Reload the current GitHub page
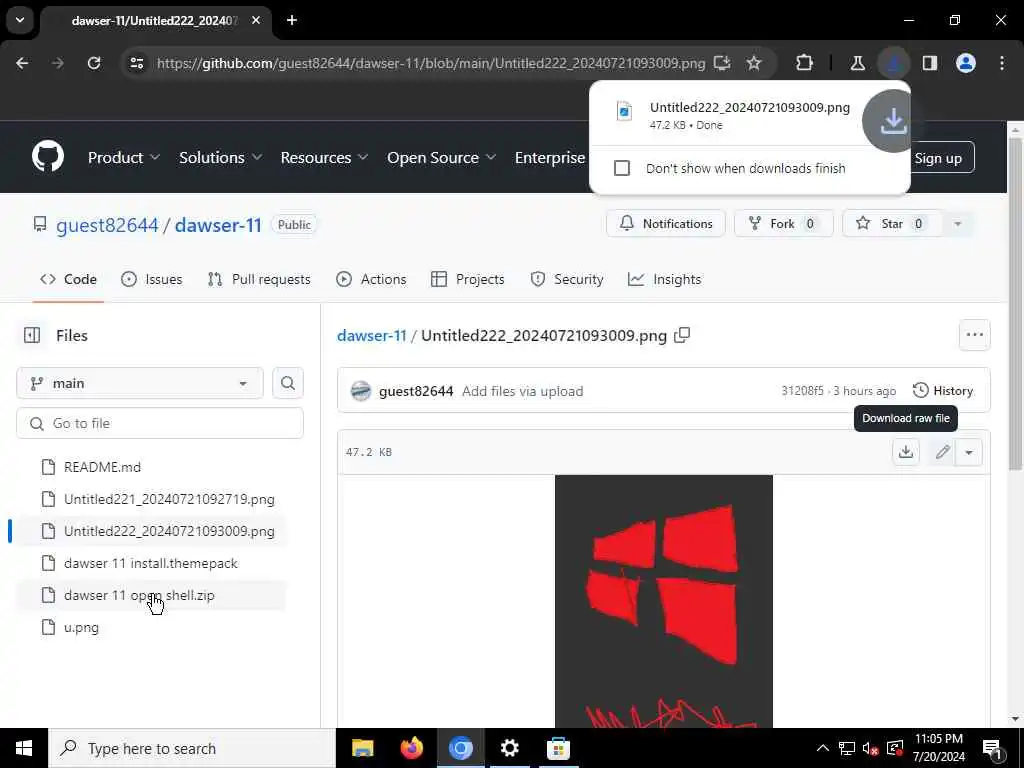This screenshot has width=1024, height=768. [94, 63]
